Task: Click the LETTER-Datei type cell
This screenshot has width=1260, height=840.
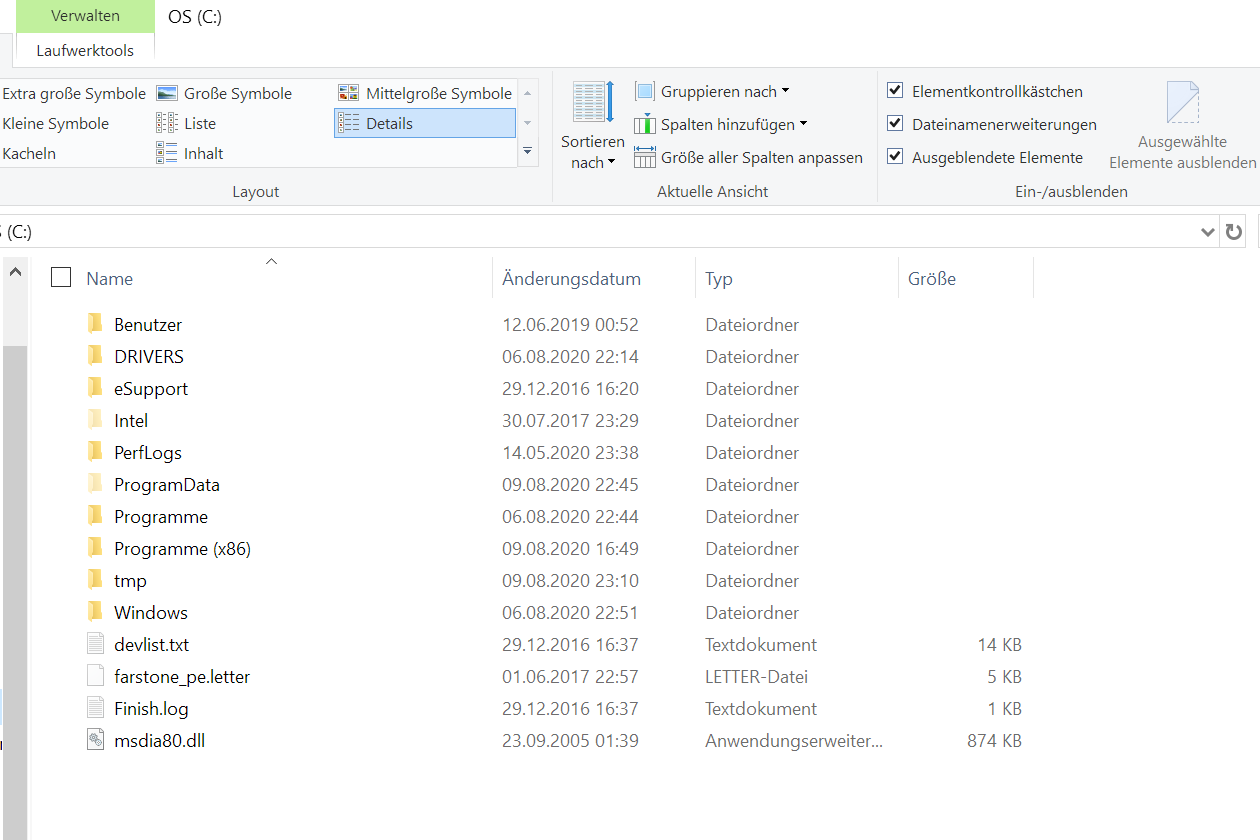Action: (x=756, y=677)
